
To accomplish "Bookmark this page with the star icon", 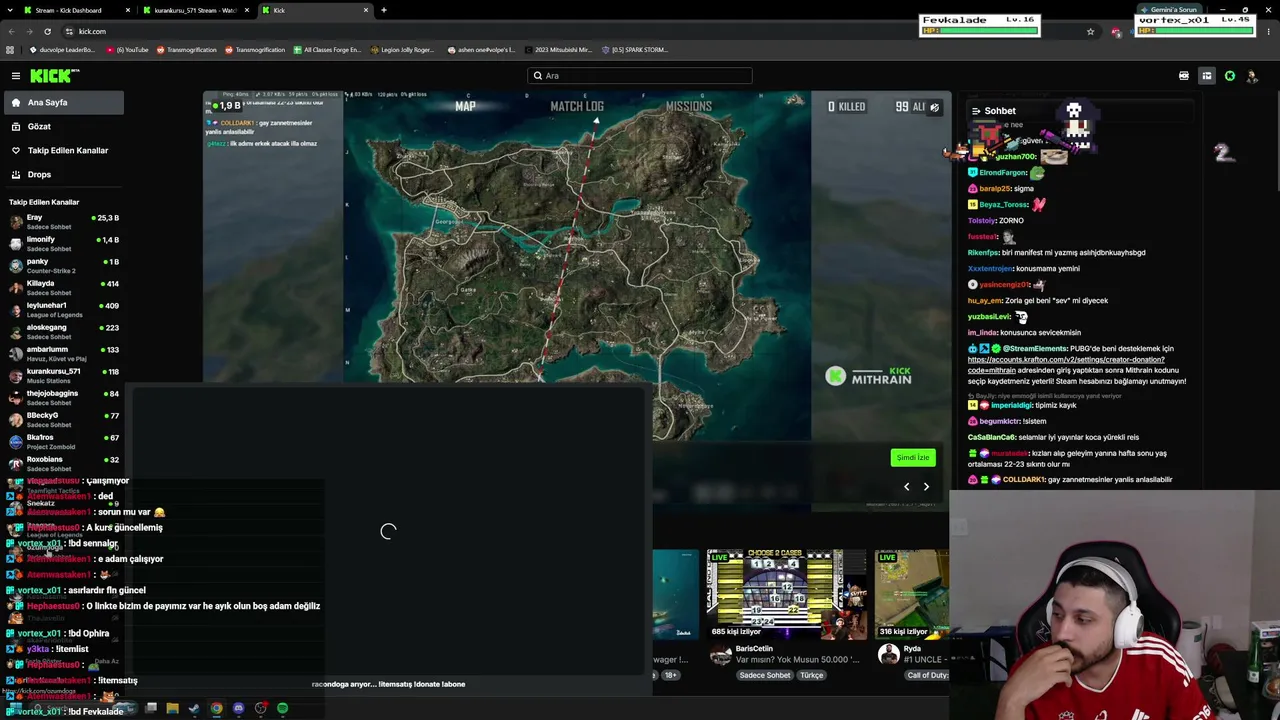I will (x=1090, y=31).
